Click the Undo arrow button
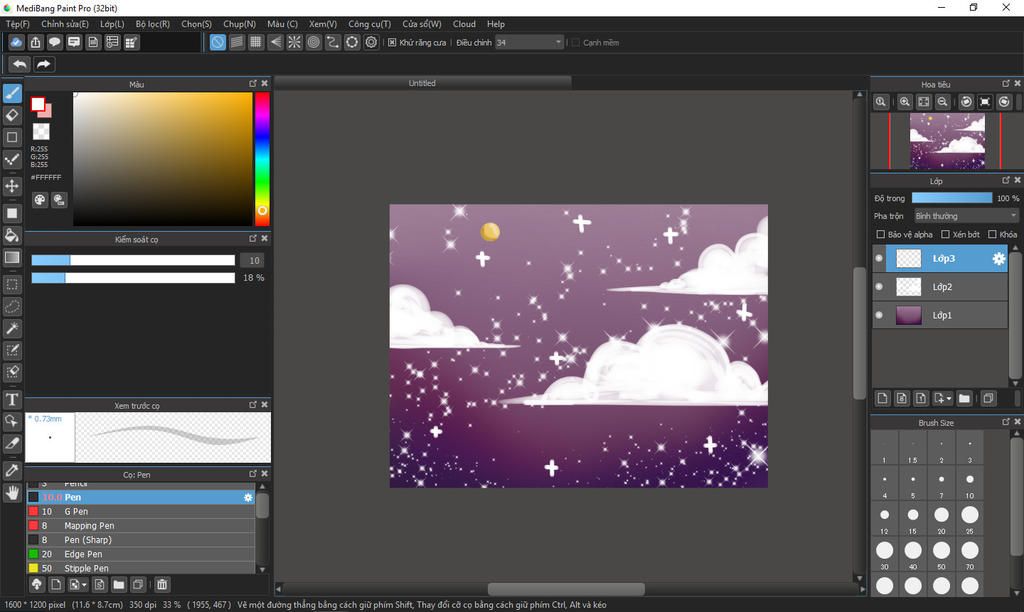1024x612 pixels. (x=20, y=64)
